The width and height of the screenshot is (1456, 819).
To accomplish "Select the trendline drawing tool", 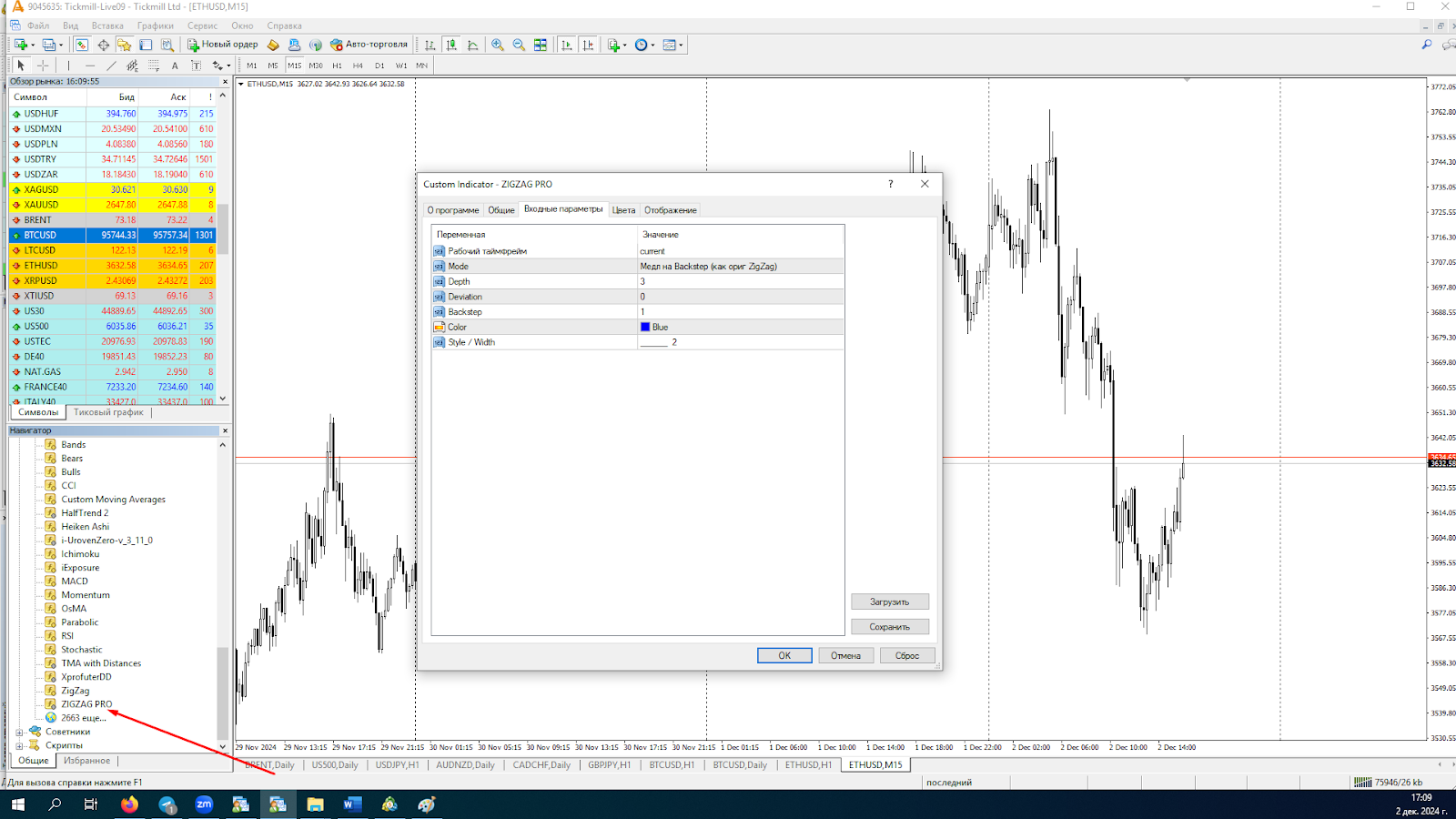I will coord(111,66).
